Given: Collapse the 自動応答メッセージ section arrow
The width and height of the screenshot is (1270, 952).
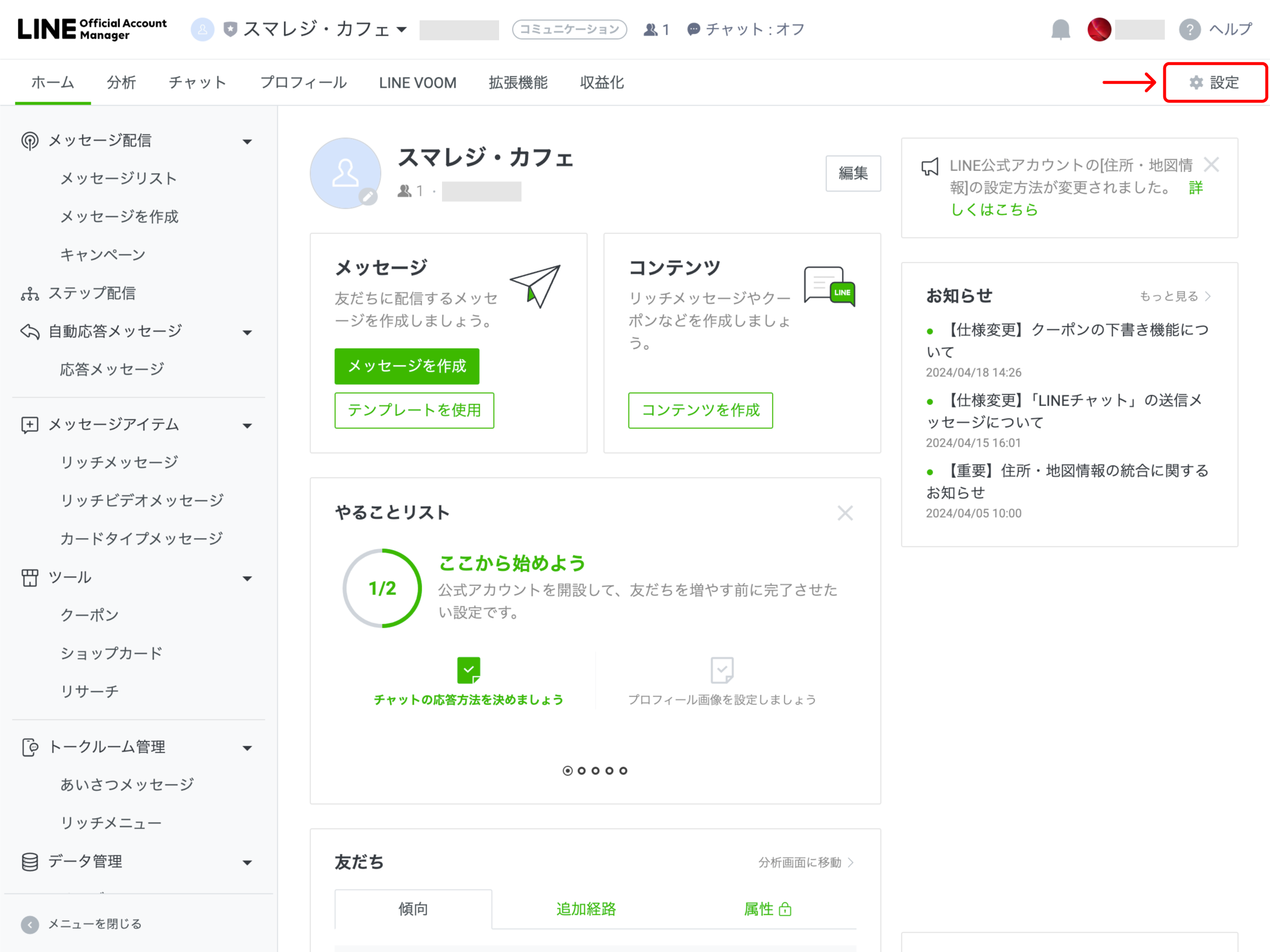Looking at the screenshot, I should 248,332.
